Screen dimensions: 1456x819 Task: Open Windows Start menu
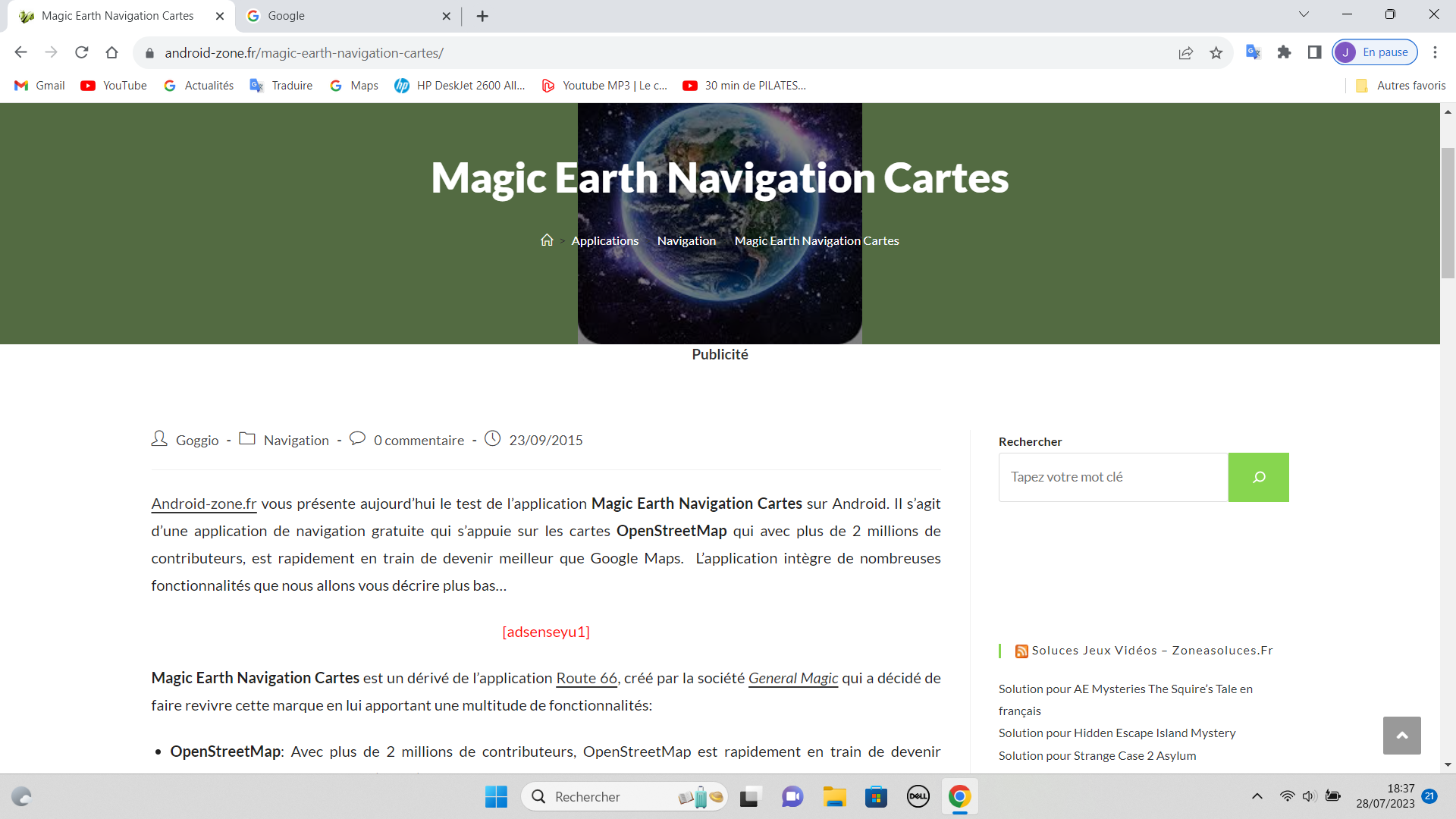point(496,796)
